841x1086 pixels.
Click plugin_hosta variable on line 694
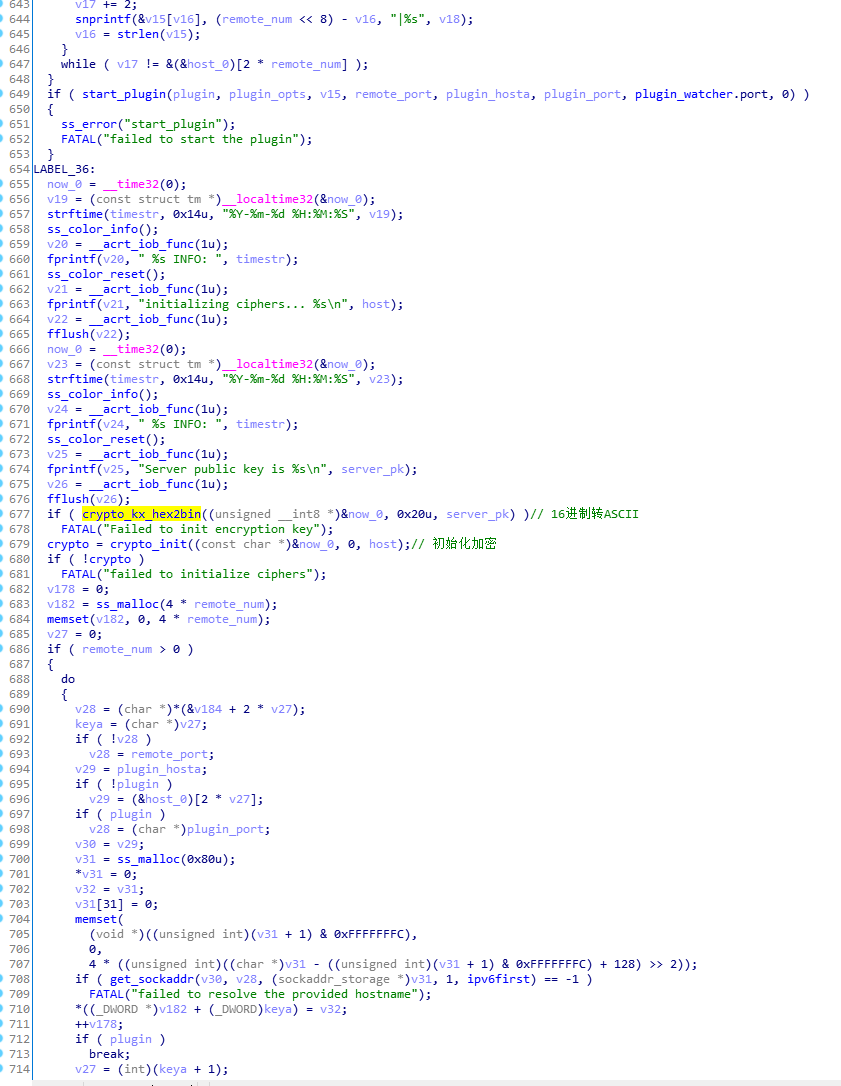(159, 769)
